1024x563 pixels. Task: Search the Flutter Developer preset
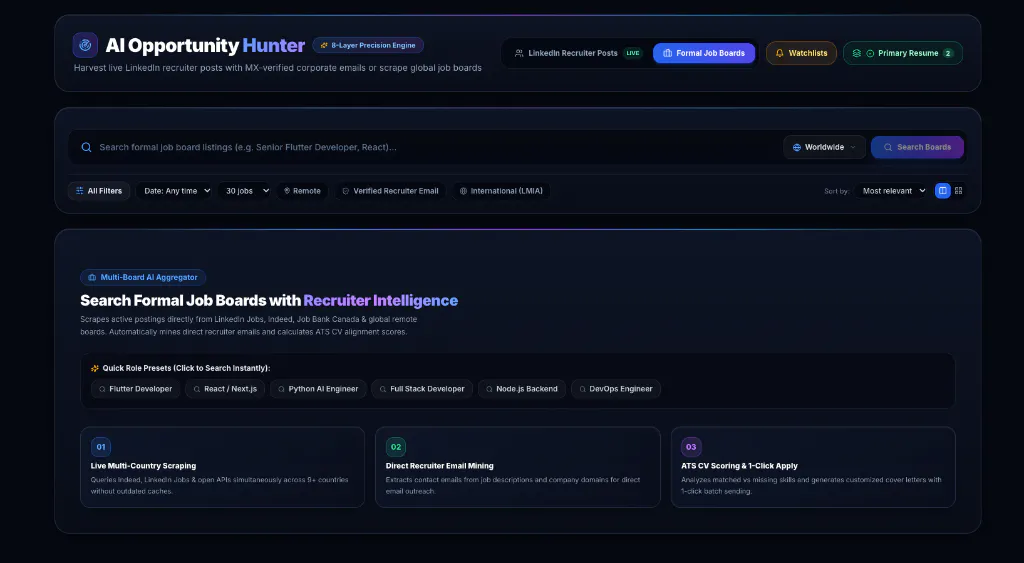pyautogui.click(x=135, y=389)
